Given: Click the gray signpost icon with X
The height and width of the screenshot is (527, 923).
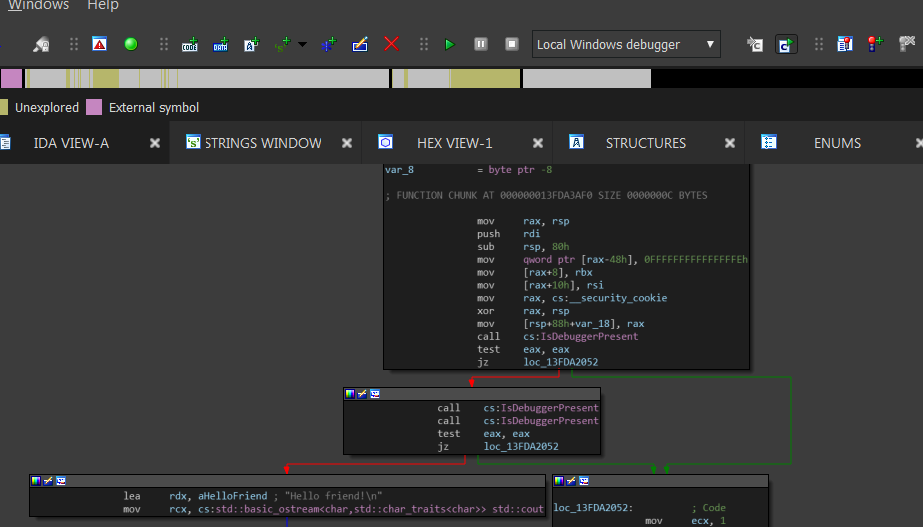Looking at the screenshot, I should tap(907, 44).
